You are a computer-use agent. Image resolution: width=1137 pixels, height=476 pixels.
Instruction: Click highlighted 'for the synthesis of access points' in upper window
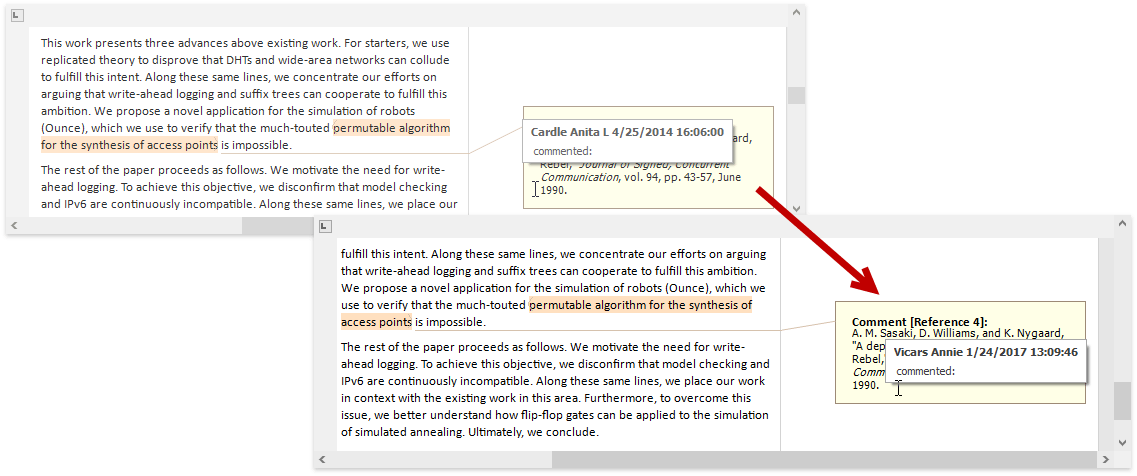129,145
